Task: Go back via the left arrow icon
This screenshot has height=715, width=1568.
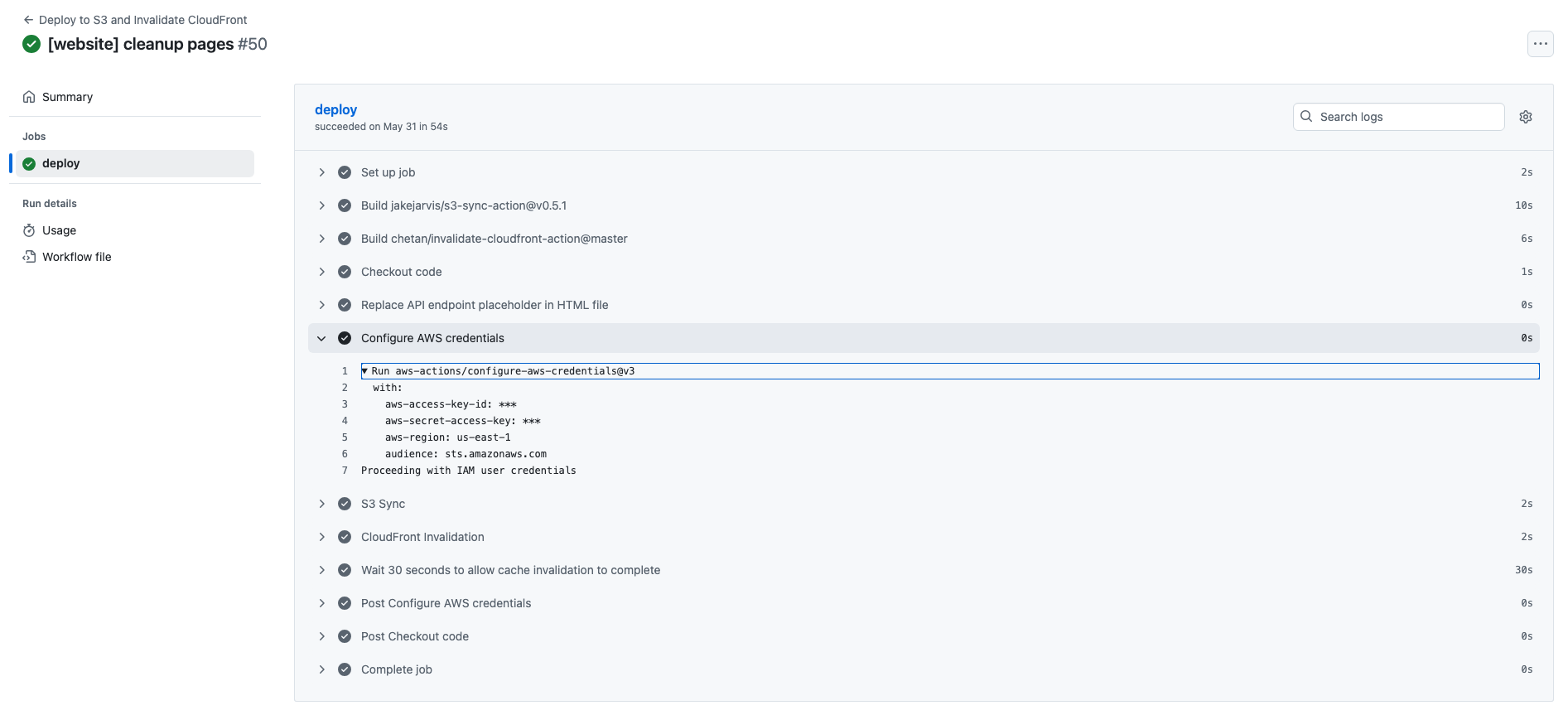Action: 28,20
